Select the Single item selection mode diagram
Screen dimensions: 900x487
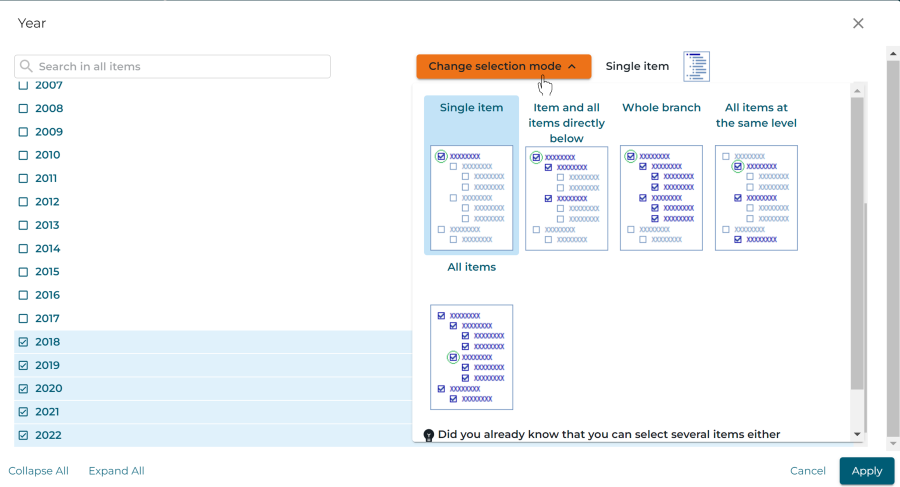471,198
